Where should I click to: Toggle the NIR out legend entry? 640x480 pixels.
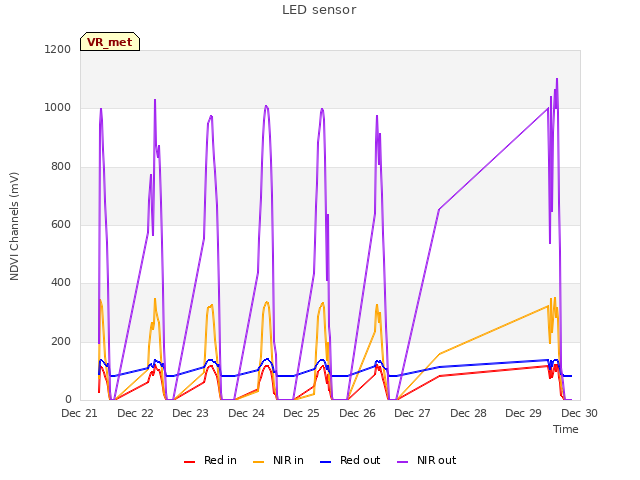427,460
